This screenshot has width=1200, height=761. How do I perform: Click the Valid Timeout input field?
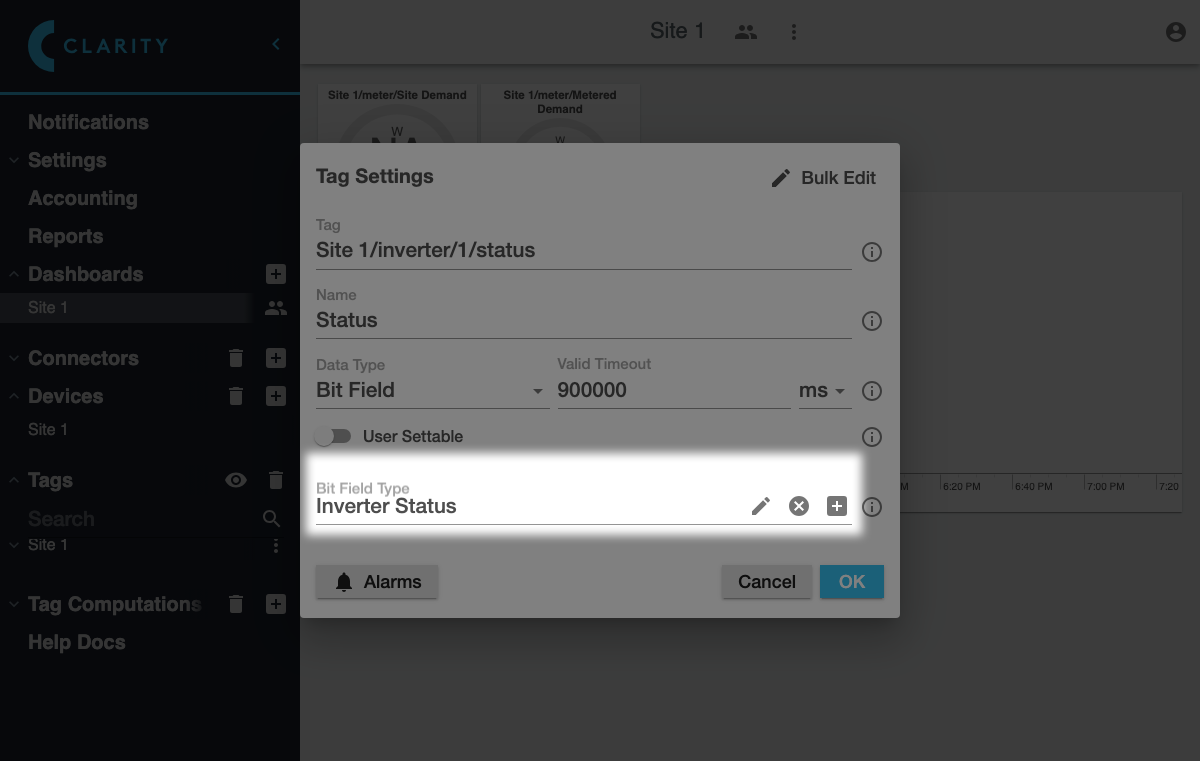672,391
